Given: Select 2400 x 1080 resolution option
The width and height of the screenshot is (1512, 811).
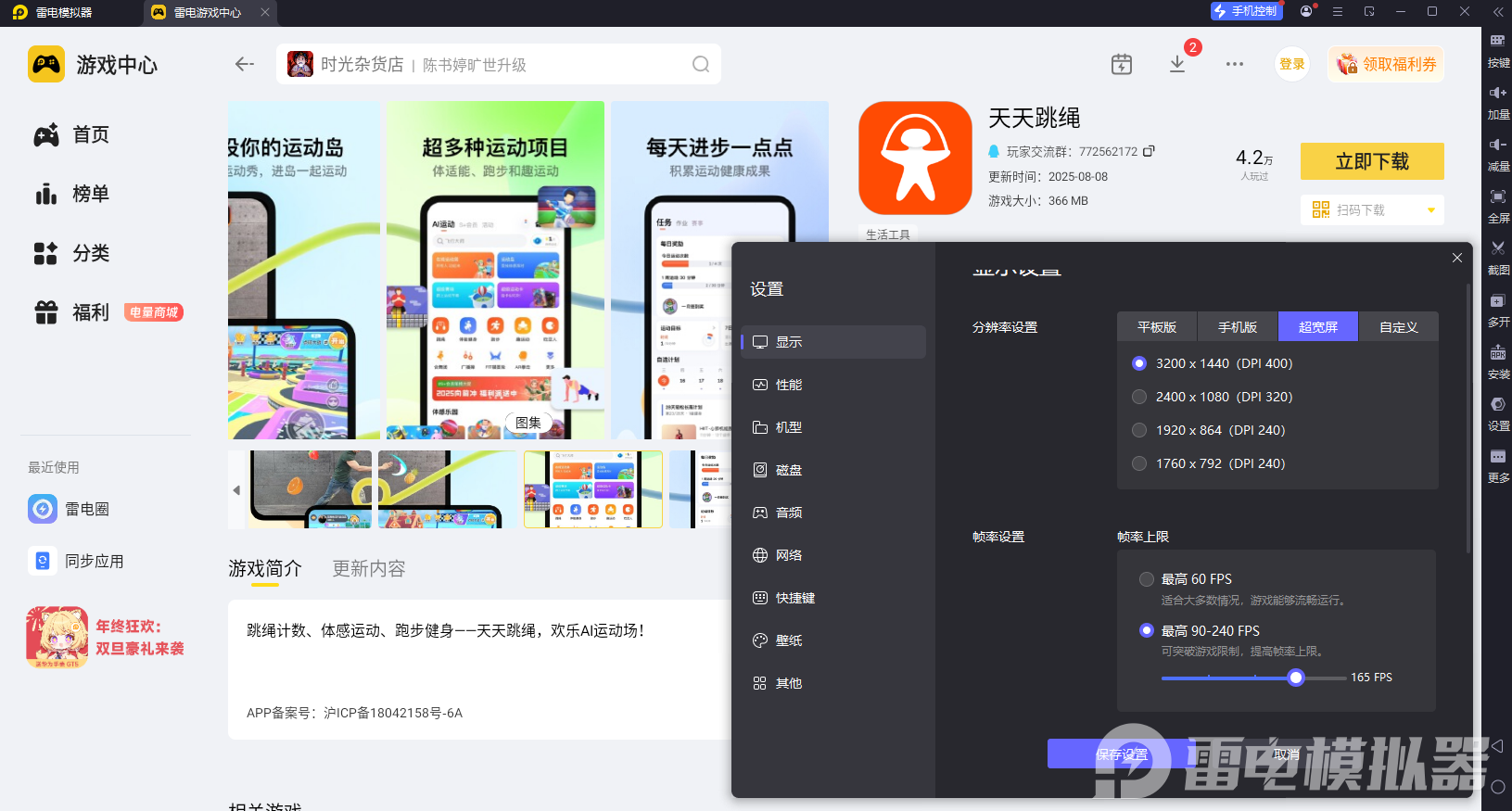Looking at the screenshot, I should coord(1139,397).
